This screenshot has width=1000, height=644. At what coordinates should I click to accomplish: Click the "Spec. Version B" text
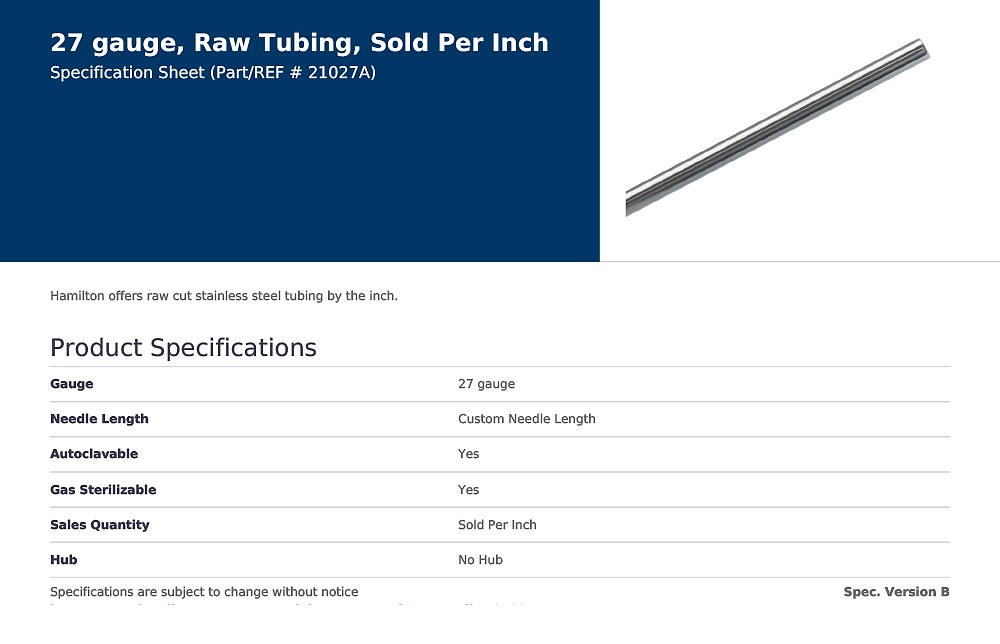[x=896, y=592]
